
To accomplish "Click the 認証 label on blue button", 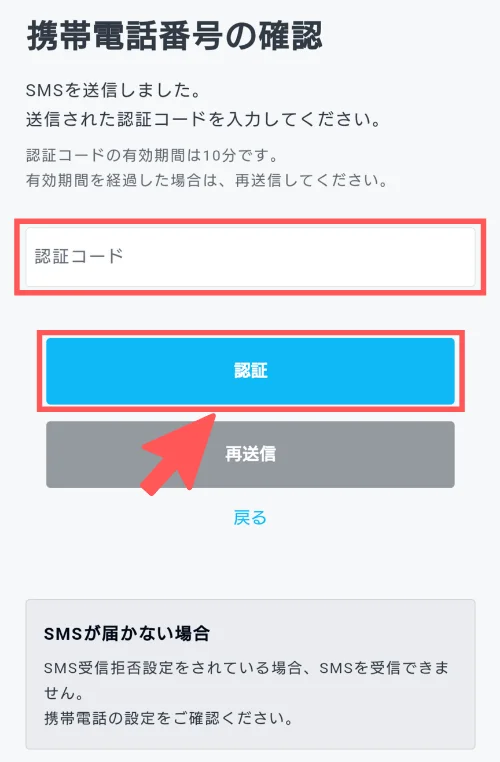I will click(x=251, y=371).
